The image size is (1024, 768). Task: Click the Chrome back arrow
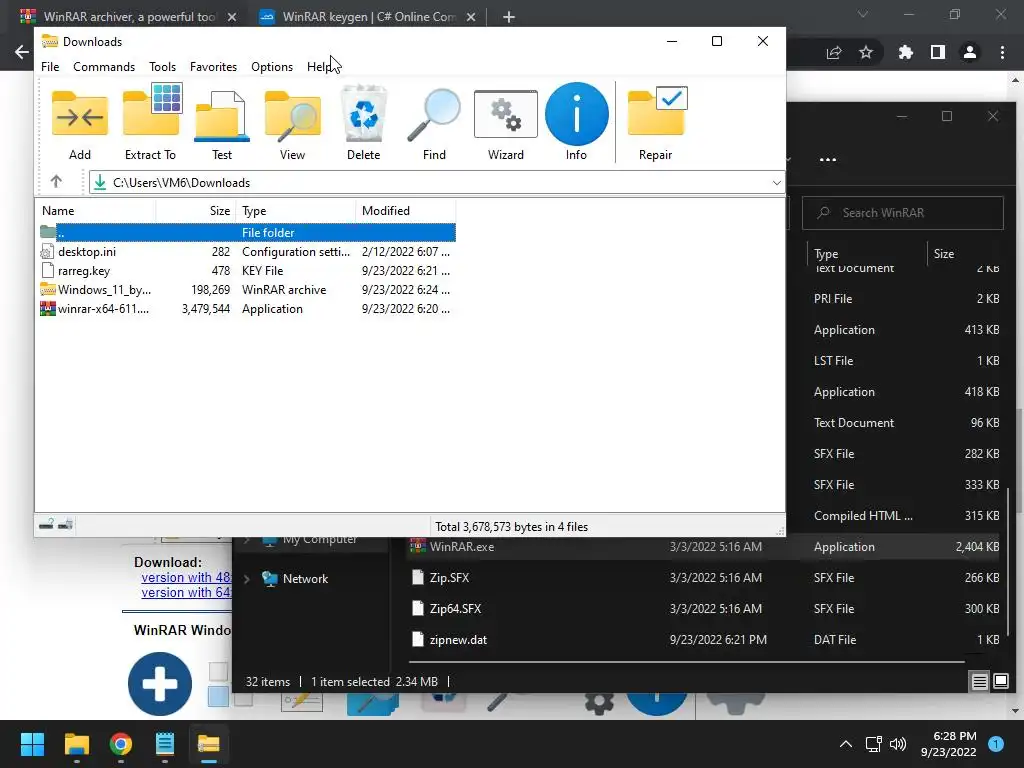click(22, 52)
